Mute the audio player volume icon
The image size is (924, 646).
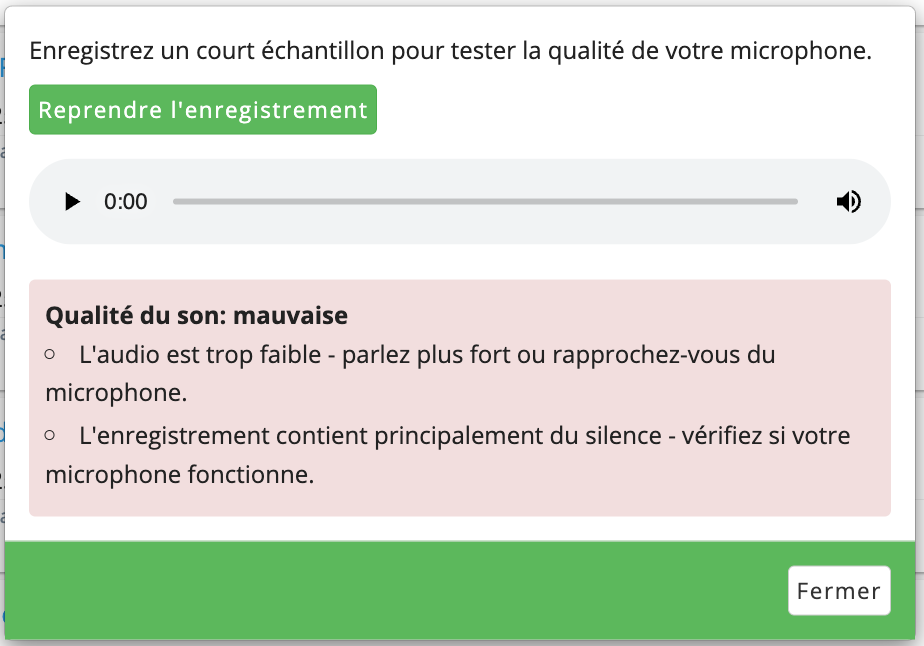pyautogui.click(x=849, y=202)
